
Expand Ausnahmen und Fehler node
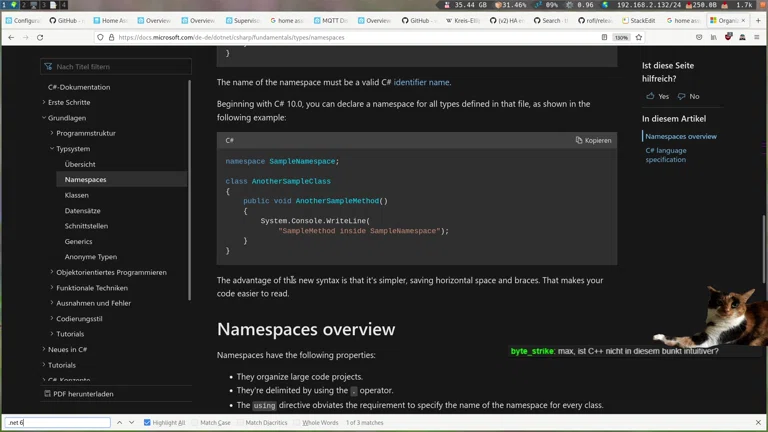point(52,303)
